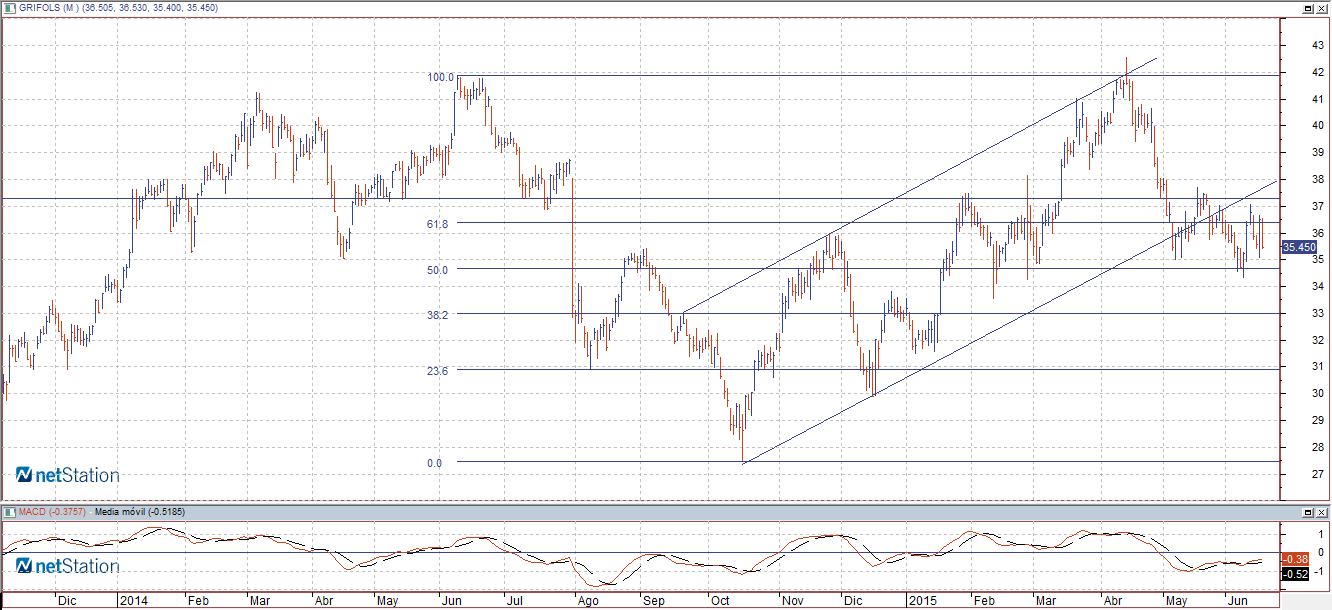The image size is (1332, 610).
Task: Click the 43 value on price axis
Action: (x=1317, y=45)
